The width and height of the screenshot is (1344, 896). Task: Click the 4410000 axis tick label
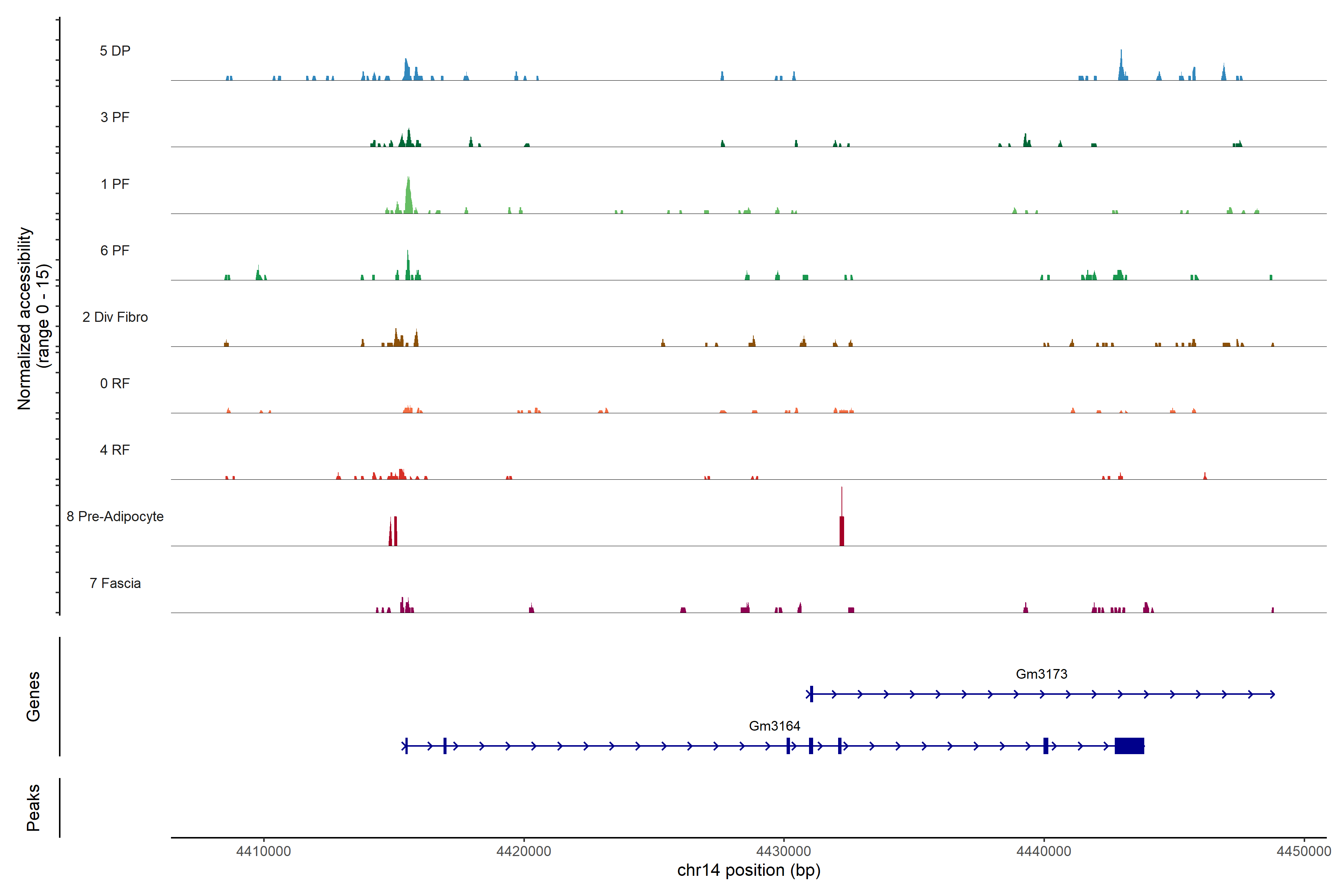pos(264,851)
